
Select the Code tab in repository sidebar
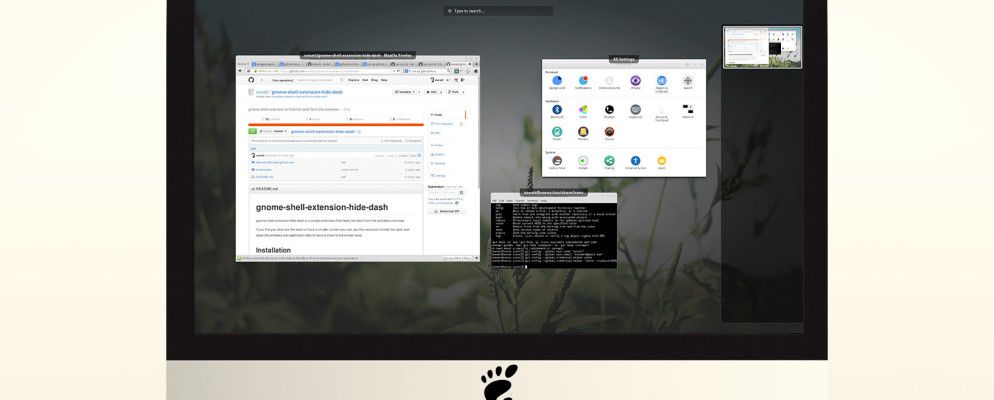(437, 115)
